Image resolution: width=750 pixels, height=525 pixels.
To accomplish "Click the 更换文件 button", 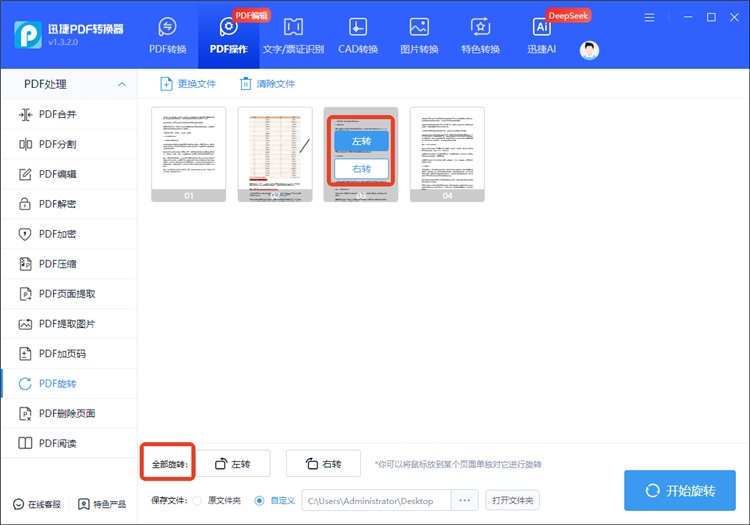I will (x=188, y=84).
